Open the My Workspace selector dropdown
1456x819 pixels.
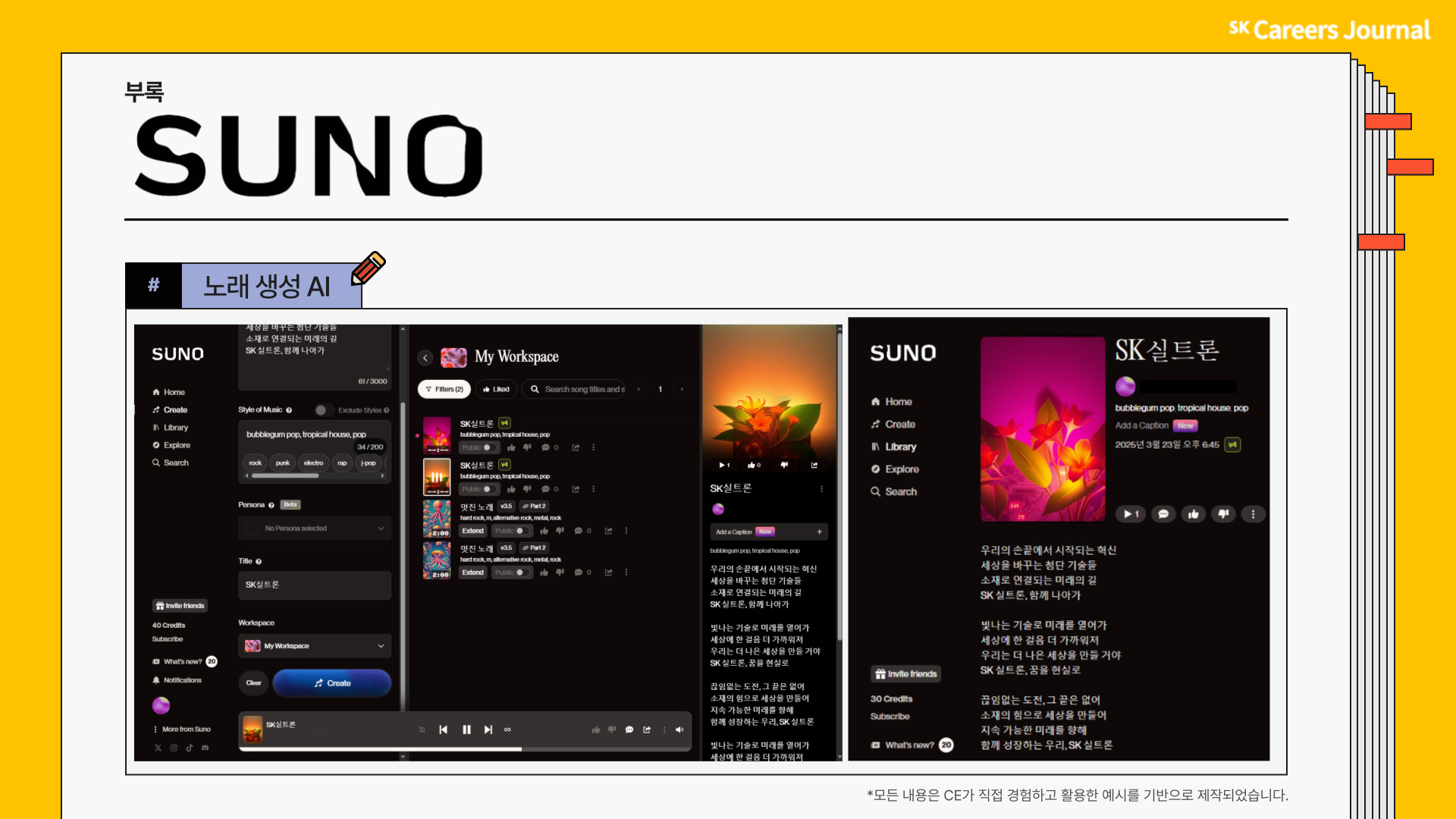click(x=315, y=646)
